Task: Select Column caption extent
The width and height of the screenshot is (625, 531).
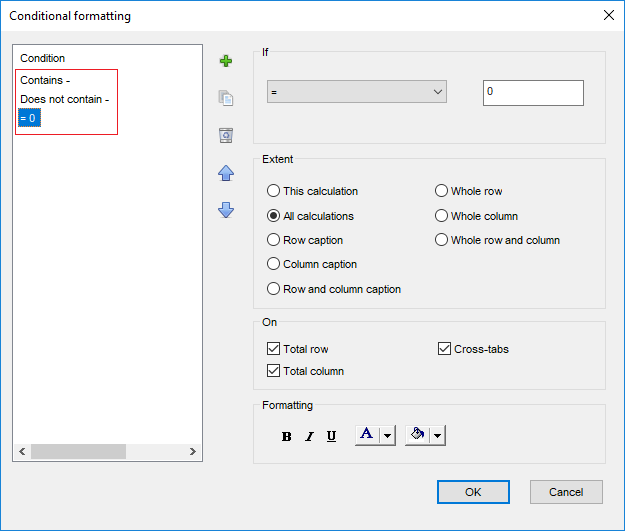Action: tap(312, 264)
